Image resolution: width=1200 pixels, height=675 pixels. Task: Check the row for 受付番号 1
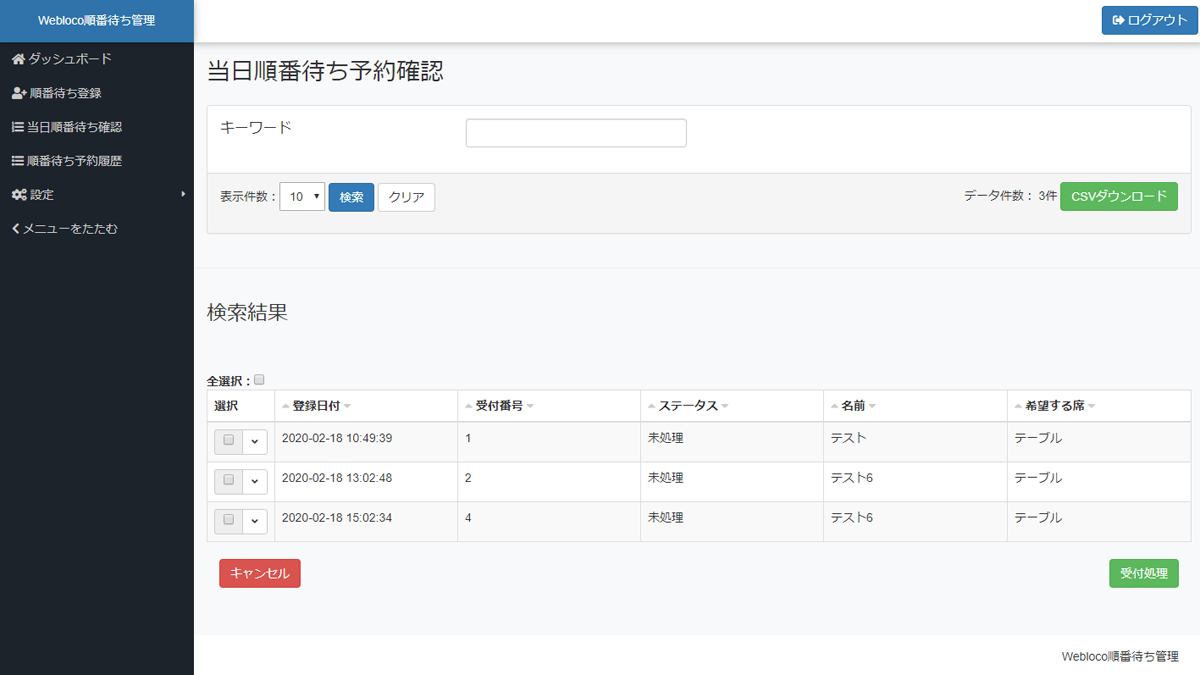[x=229, y=440]
